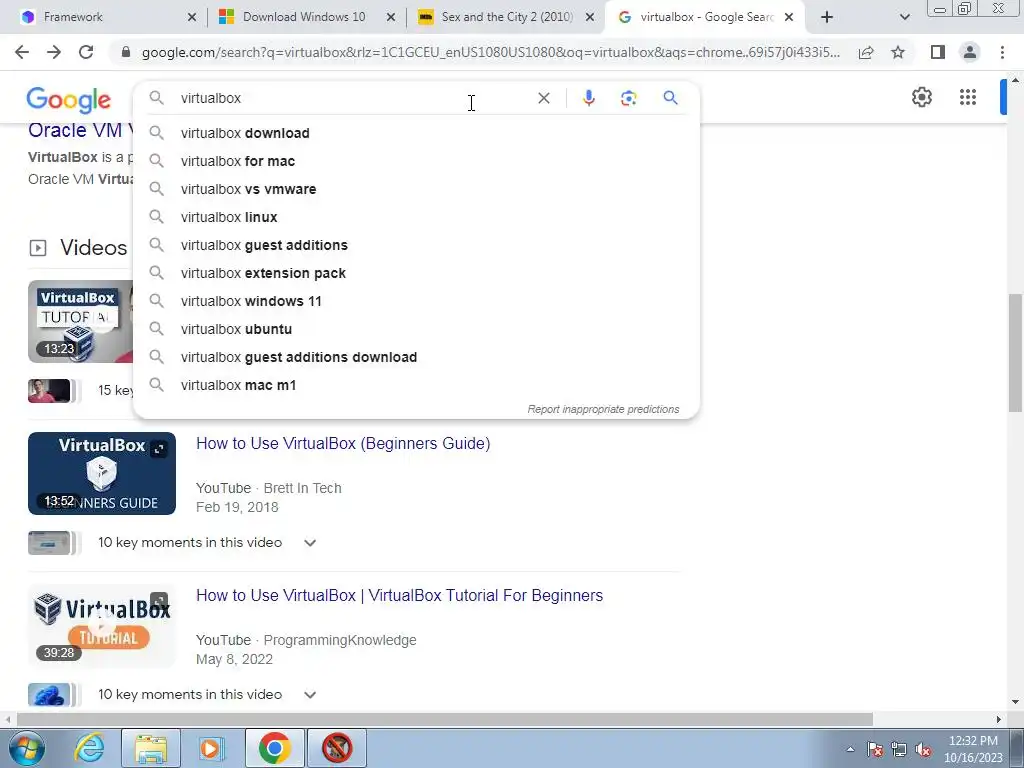
Task: Open the Google apps grid
Action: pos(968,97)
